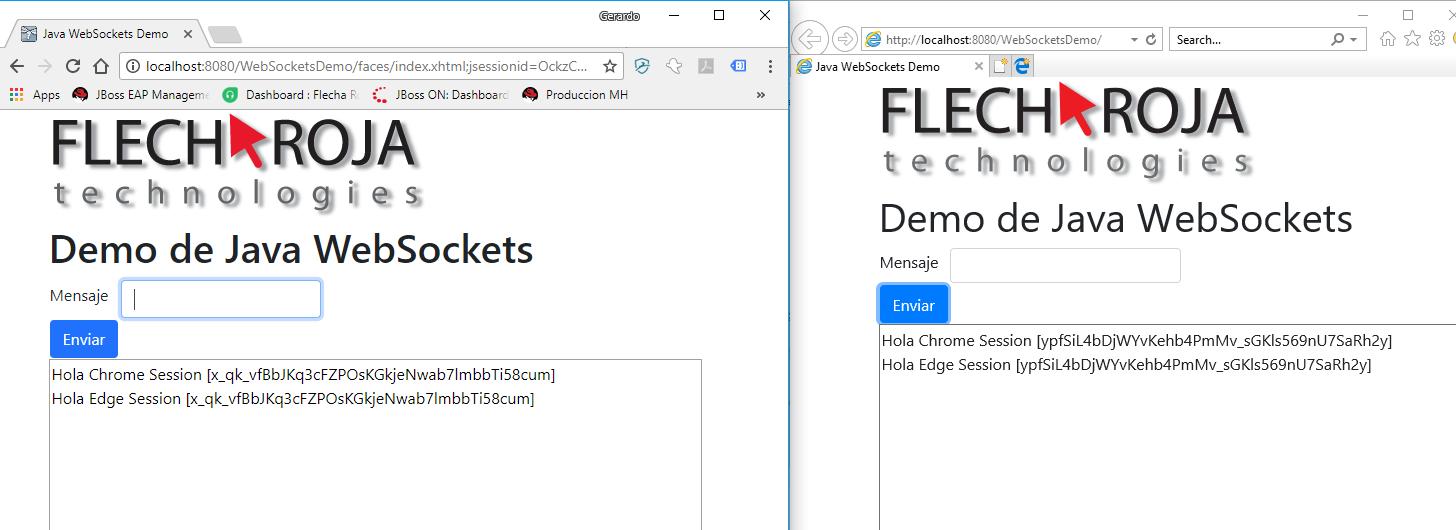Refresh the page in Internet Explorer
The image size is (1456, 530).
[1151, 40]
